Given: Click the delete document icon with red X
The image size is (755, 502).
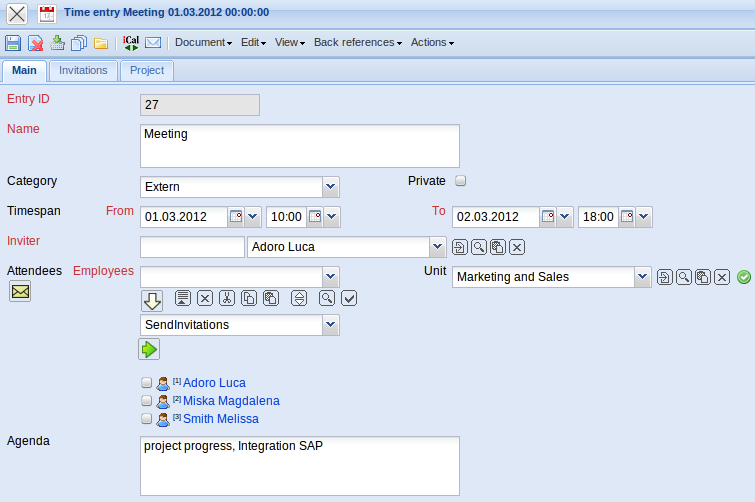Looking at the screenshot, I should tap(35, 43).
